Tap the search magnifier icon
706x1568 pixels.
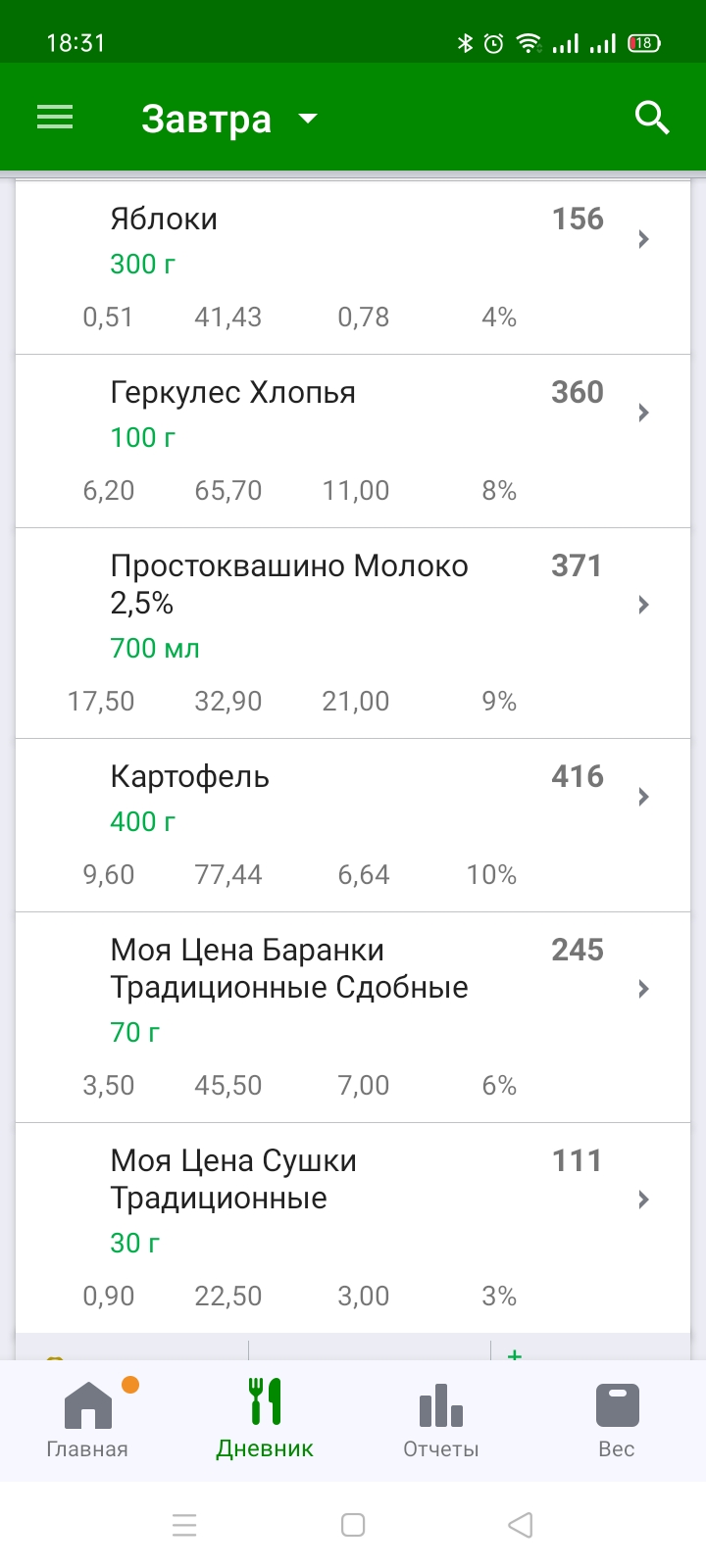tap(652, 119)
